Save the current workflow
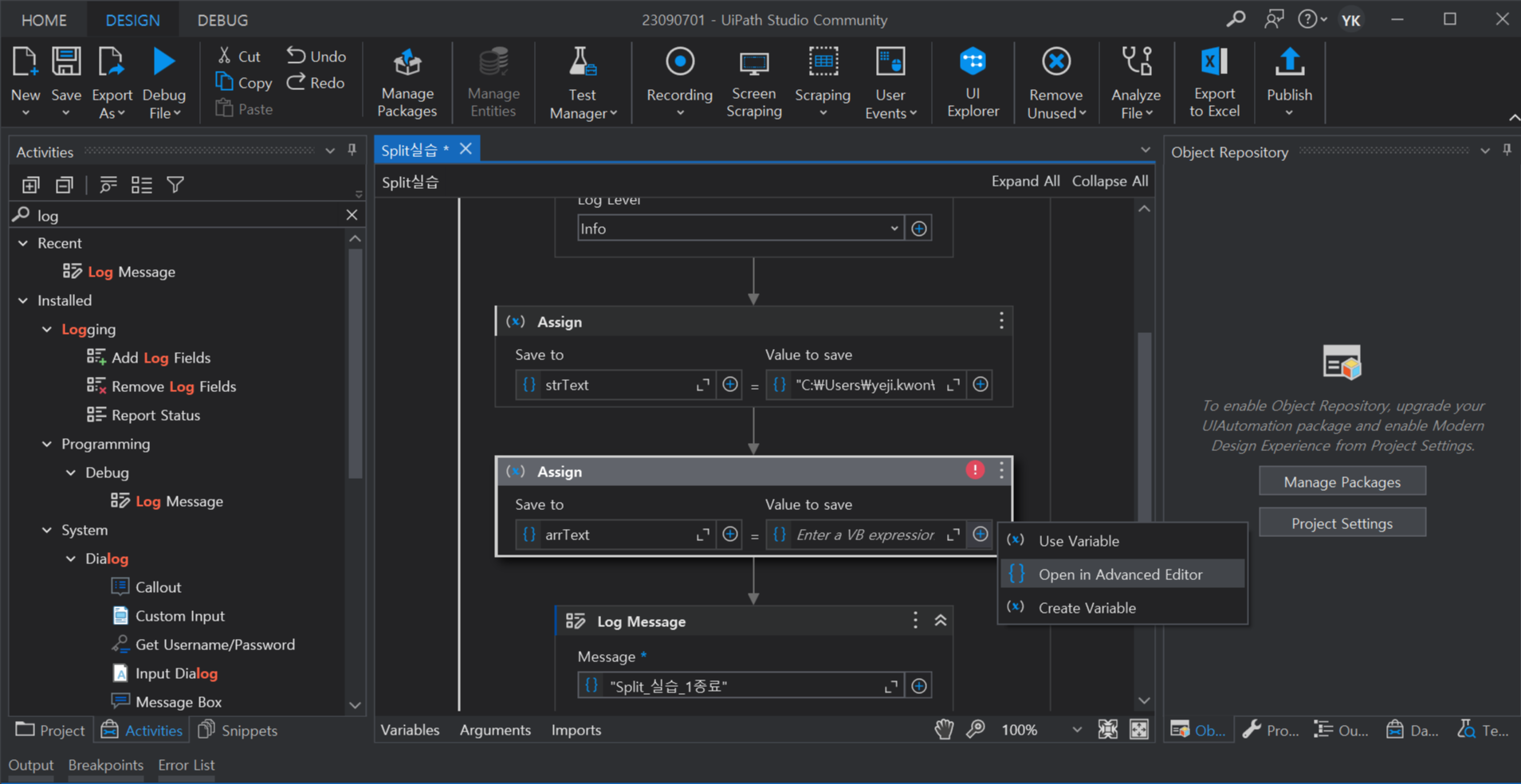Image resolution: width=1521 pixels, height=784 pixels. coord(66,81)
